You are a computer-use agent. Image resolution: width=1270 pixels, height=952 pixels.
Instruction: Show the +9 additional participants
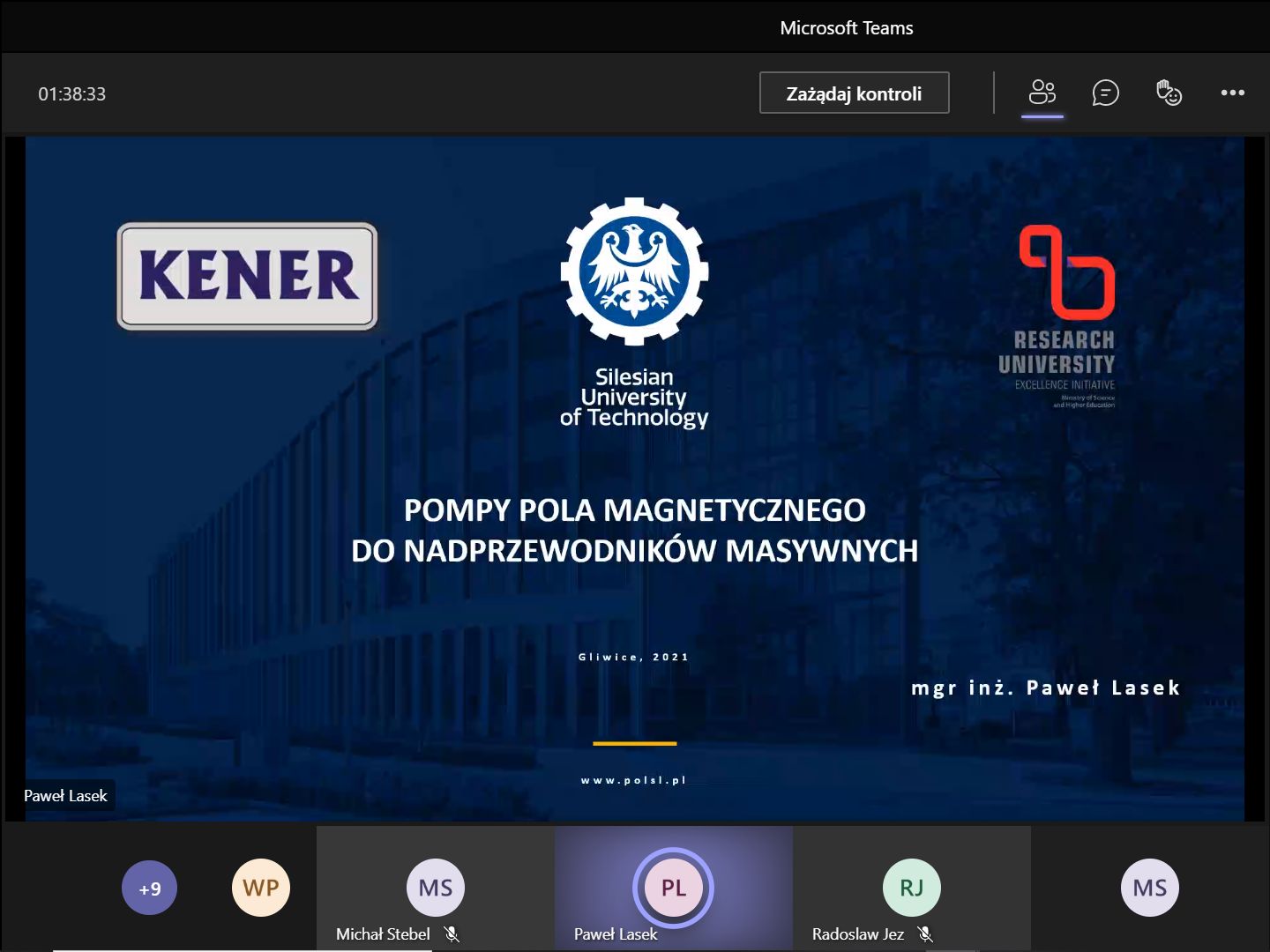click(149, 888)
